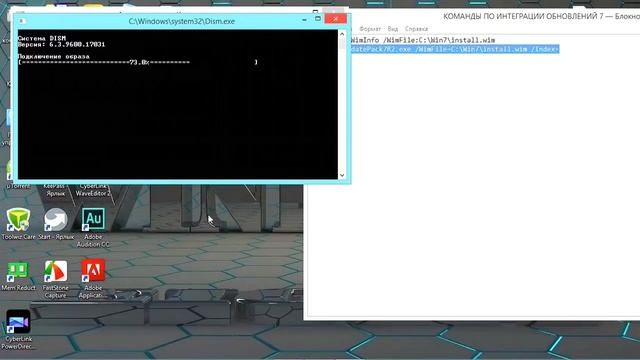Image resolution: width=640 pixels, height=360 pixels.
Task: Minimize the Dism.exe console window
Action: click(304, 19)
